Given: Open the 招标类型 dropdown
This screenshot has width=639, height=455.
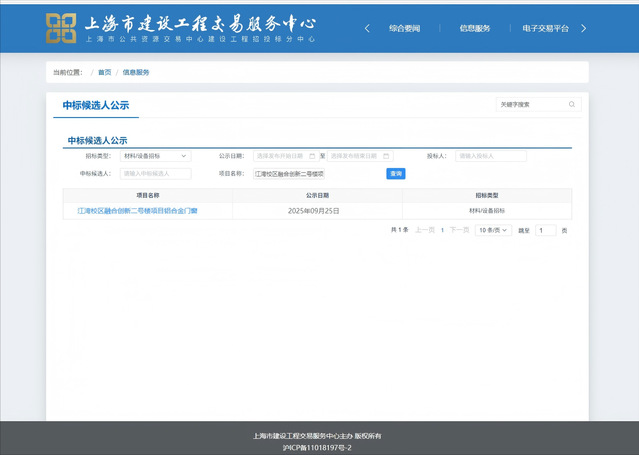Looking at the screenshot, I should (155, 156).
